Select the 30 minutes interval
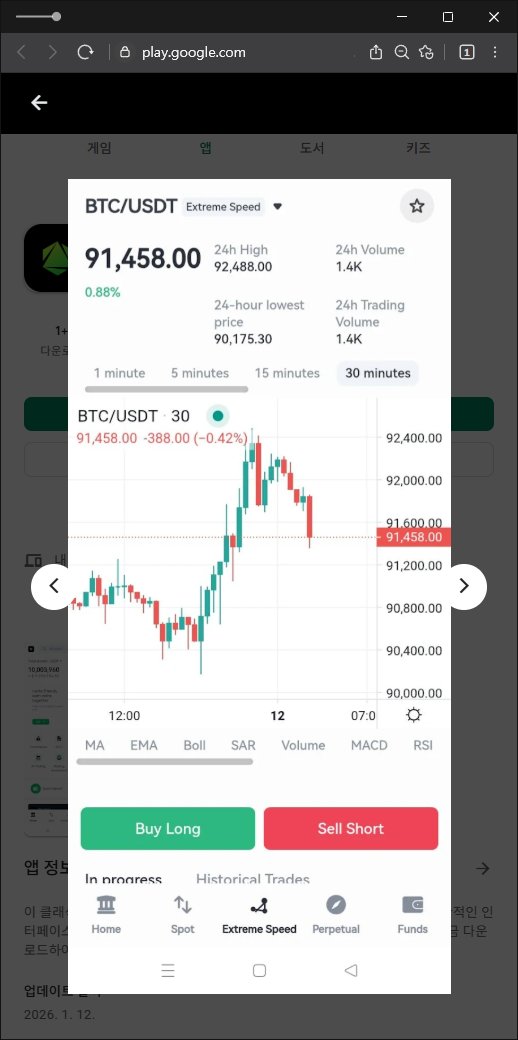The width and height of the screenshot is (518, 1040). 378,373
